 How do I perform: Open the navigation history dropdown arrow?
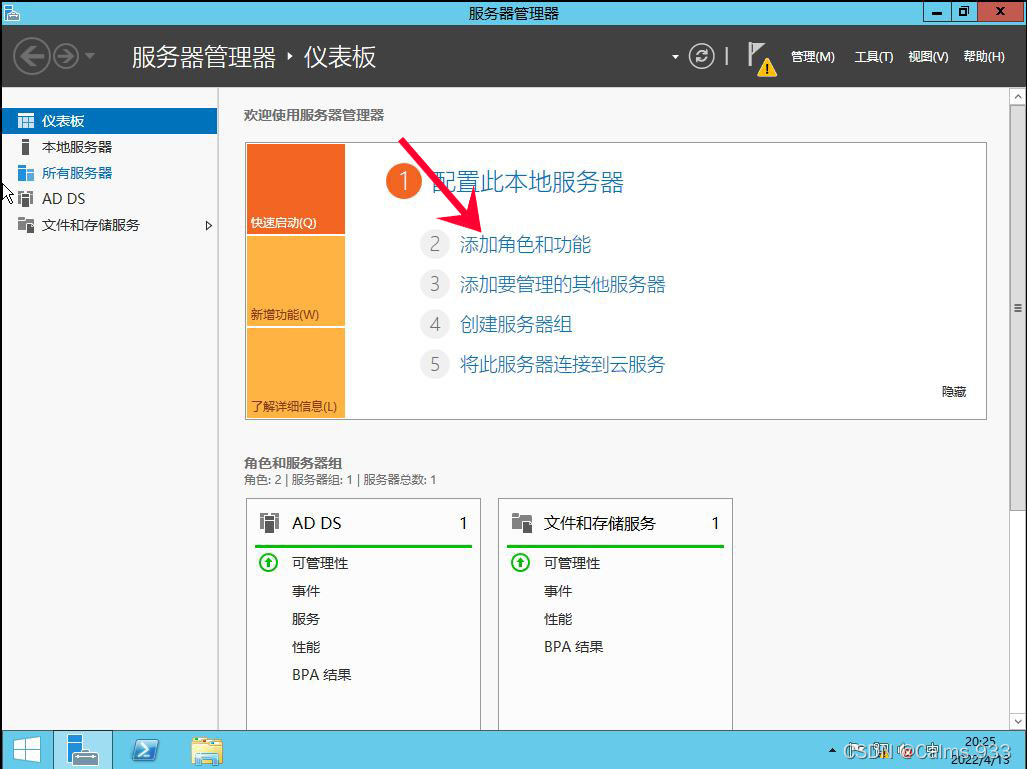pyautogui.click(x=90, y=56)
